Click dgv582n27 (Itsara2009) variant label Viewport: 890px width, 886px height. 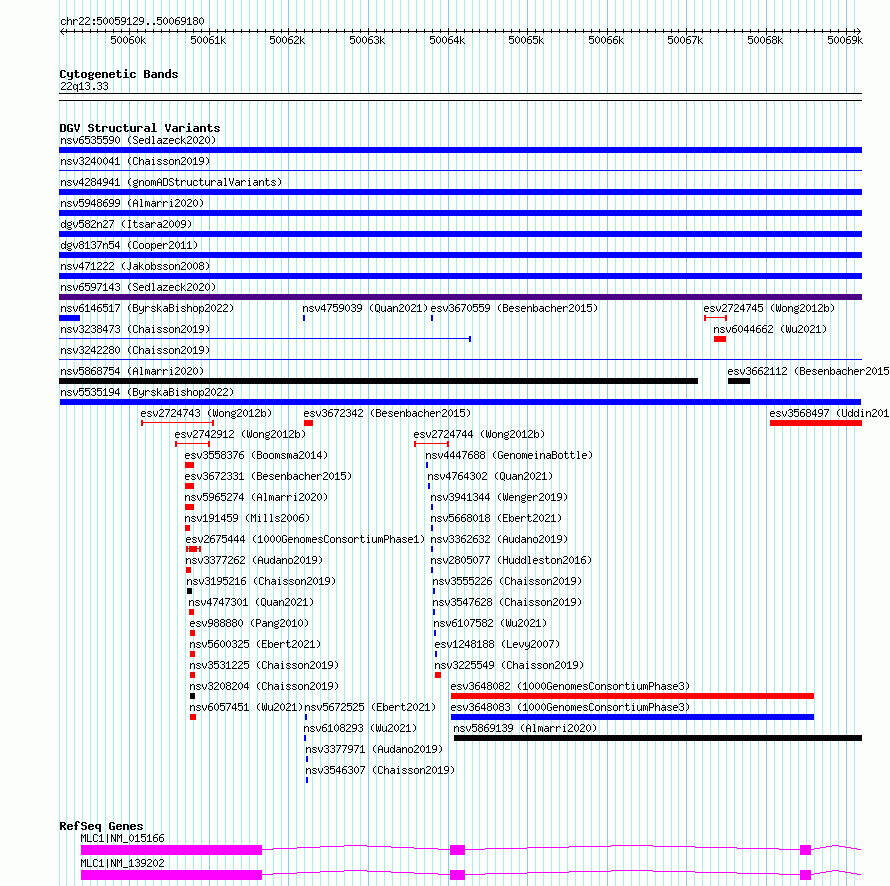[126, 224]
